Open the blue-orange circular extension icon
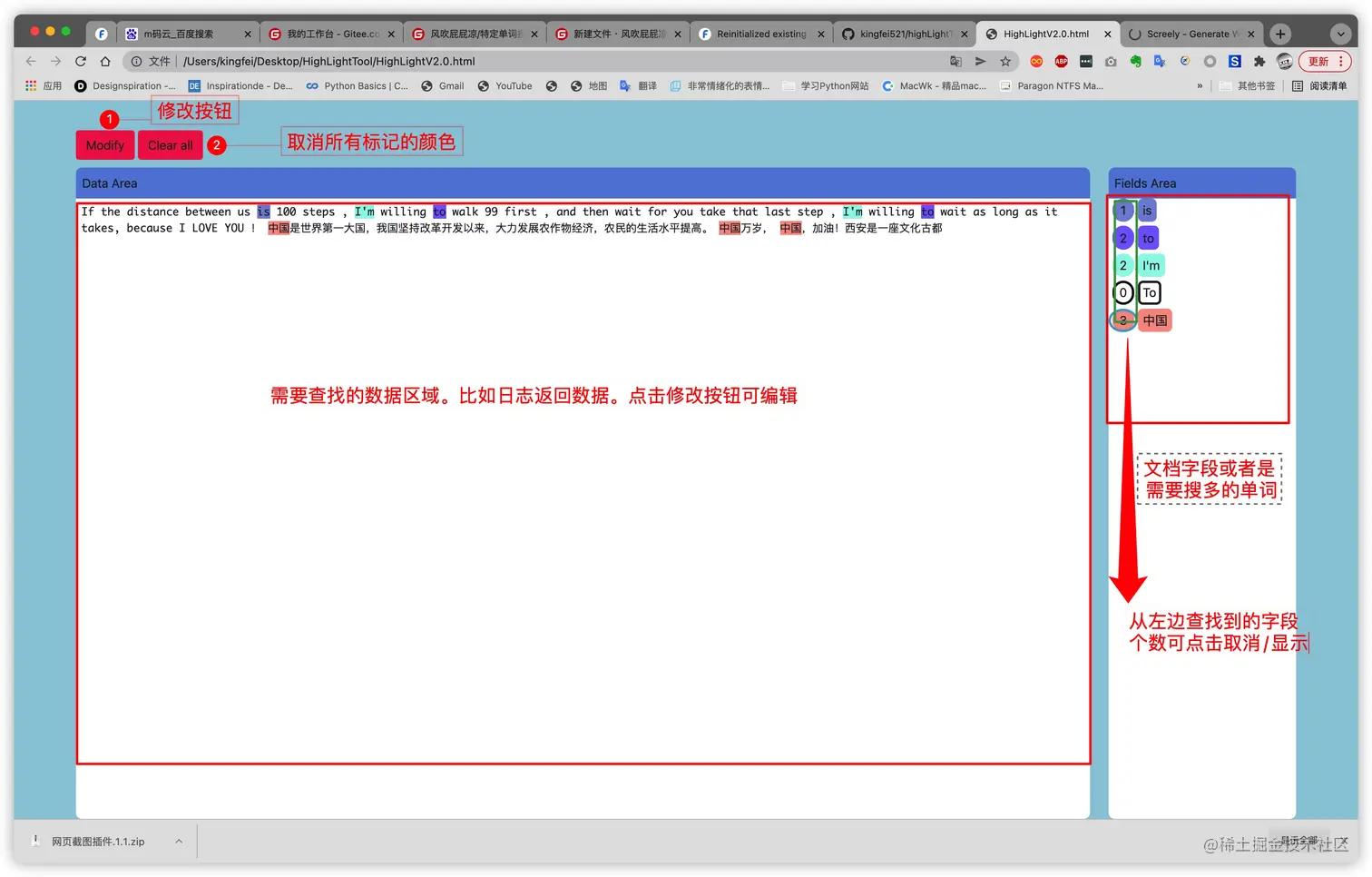Viewport: 1372px width, 877px height. point(1185,61)
